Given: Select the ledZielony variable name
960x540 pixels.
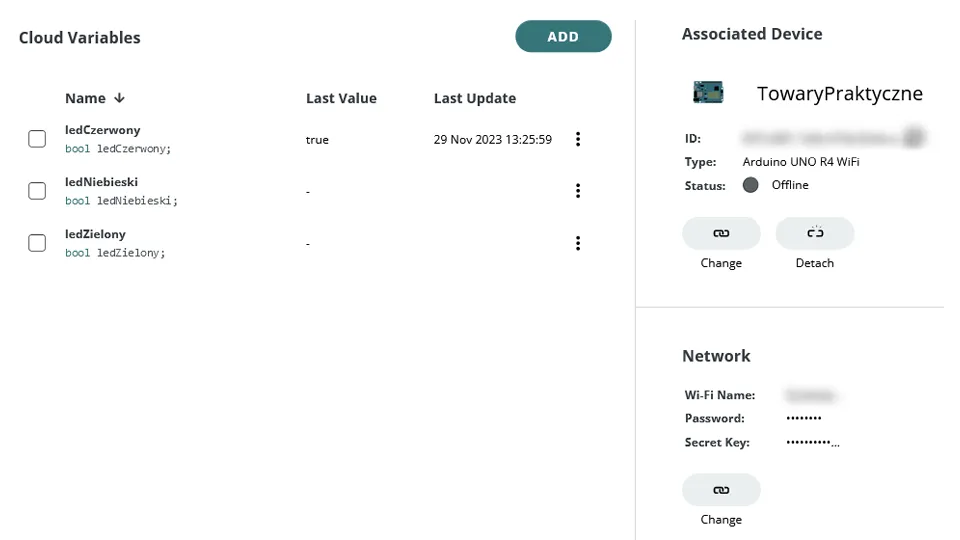Looking at the screenshot, I should (95, 234).
